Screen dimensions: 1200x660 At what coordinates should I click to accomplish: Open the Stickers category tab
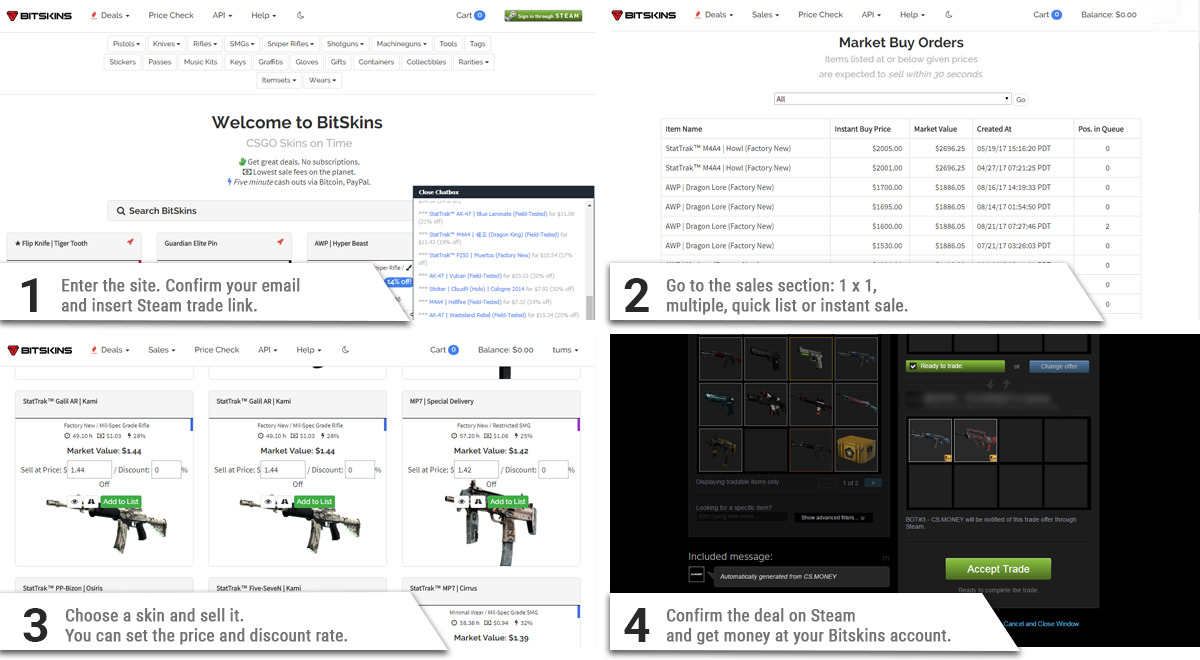point(123,62)
